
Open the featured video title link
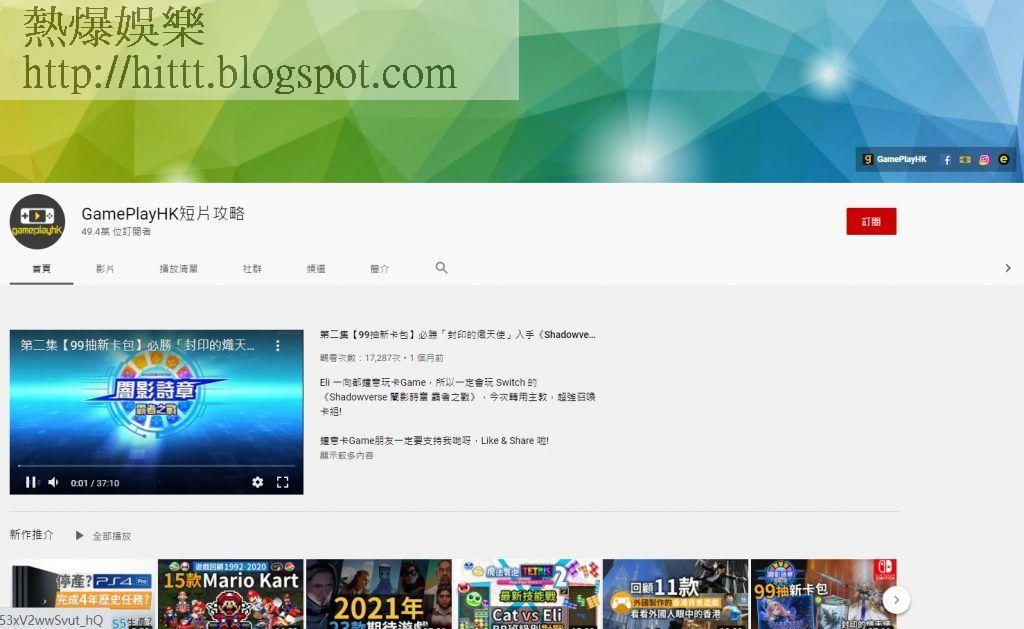coord(457,334)
